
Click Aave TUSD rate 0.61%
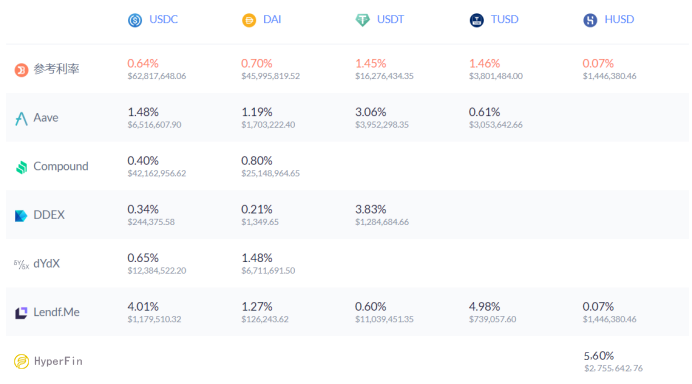485,112
